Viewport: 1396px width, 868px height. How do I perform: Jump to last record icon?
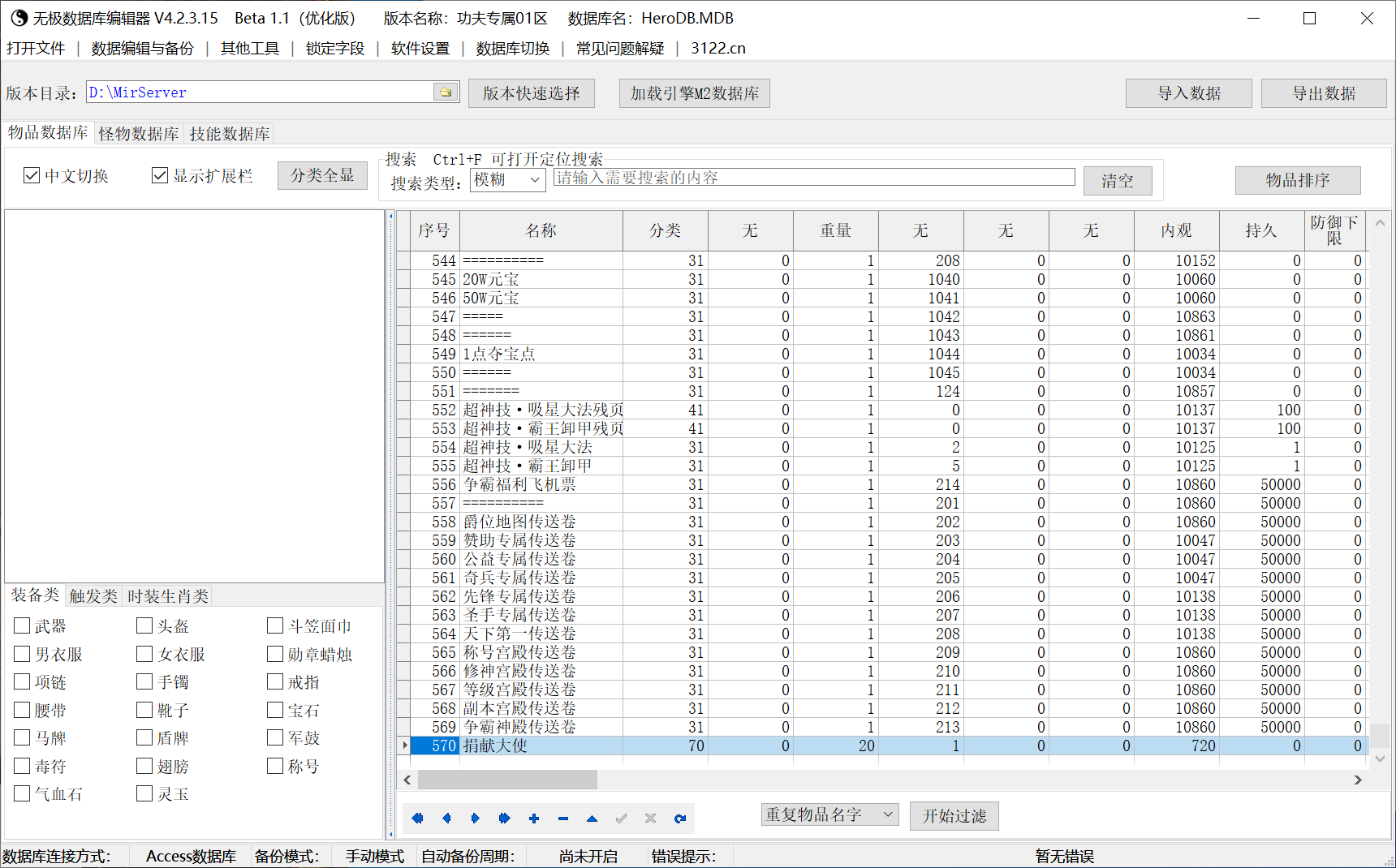point(504,819)
